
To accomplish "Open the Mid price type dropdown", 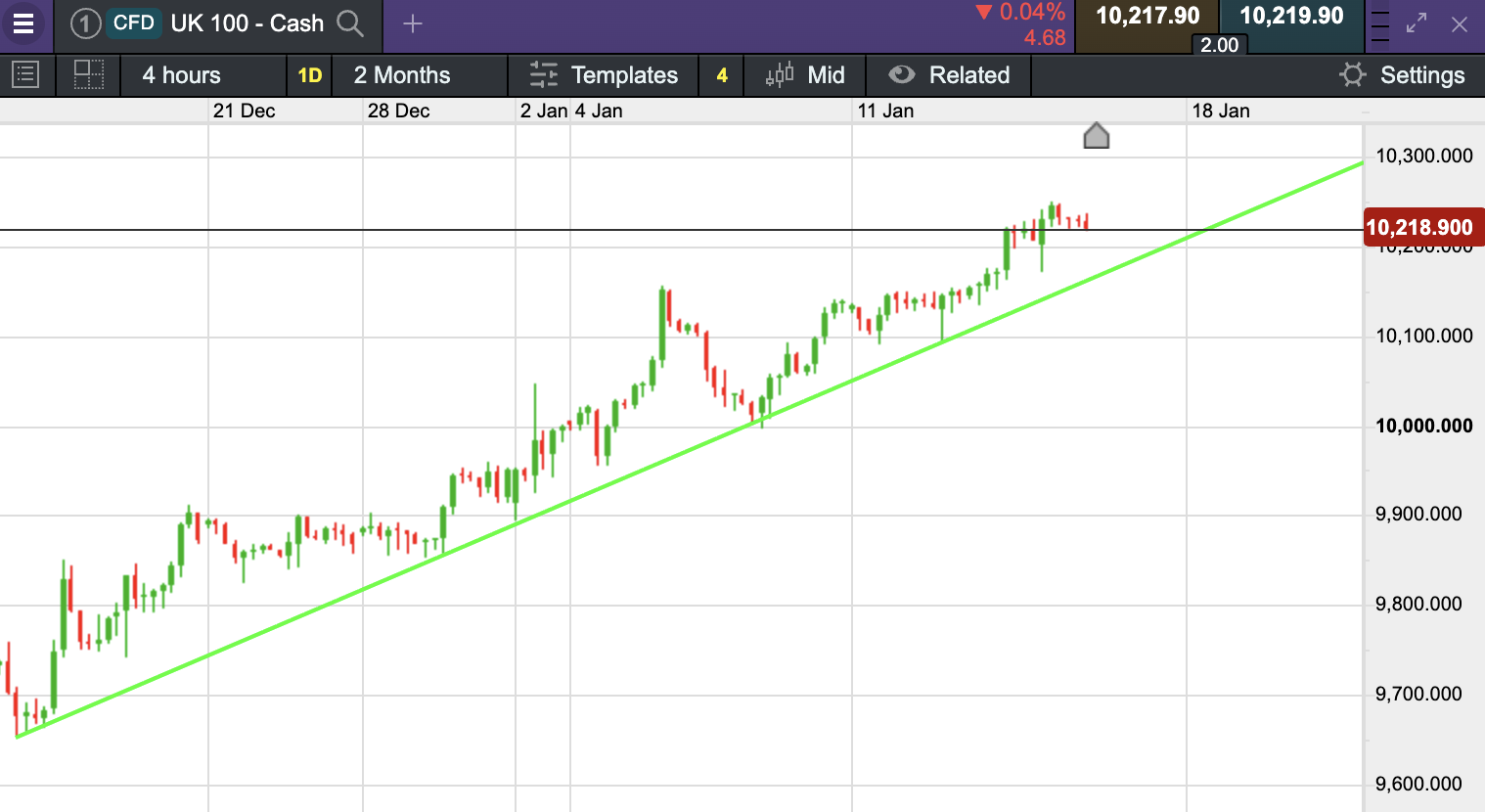I will (x=805, y=75).
